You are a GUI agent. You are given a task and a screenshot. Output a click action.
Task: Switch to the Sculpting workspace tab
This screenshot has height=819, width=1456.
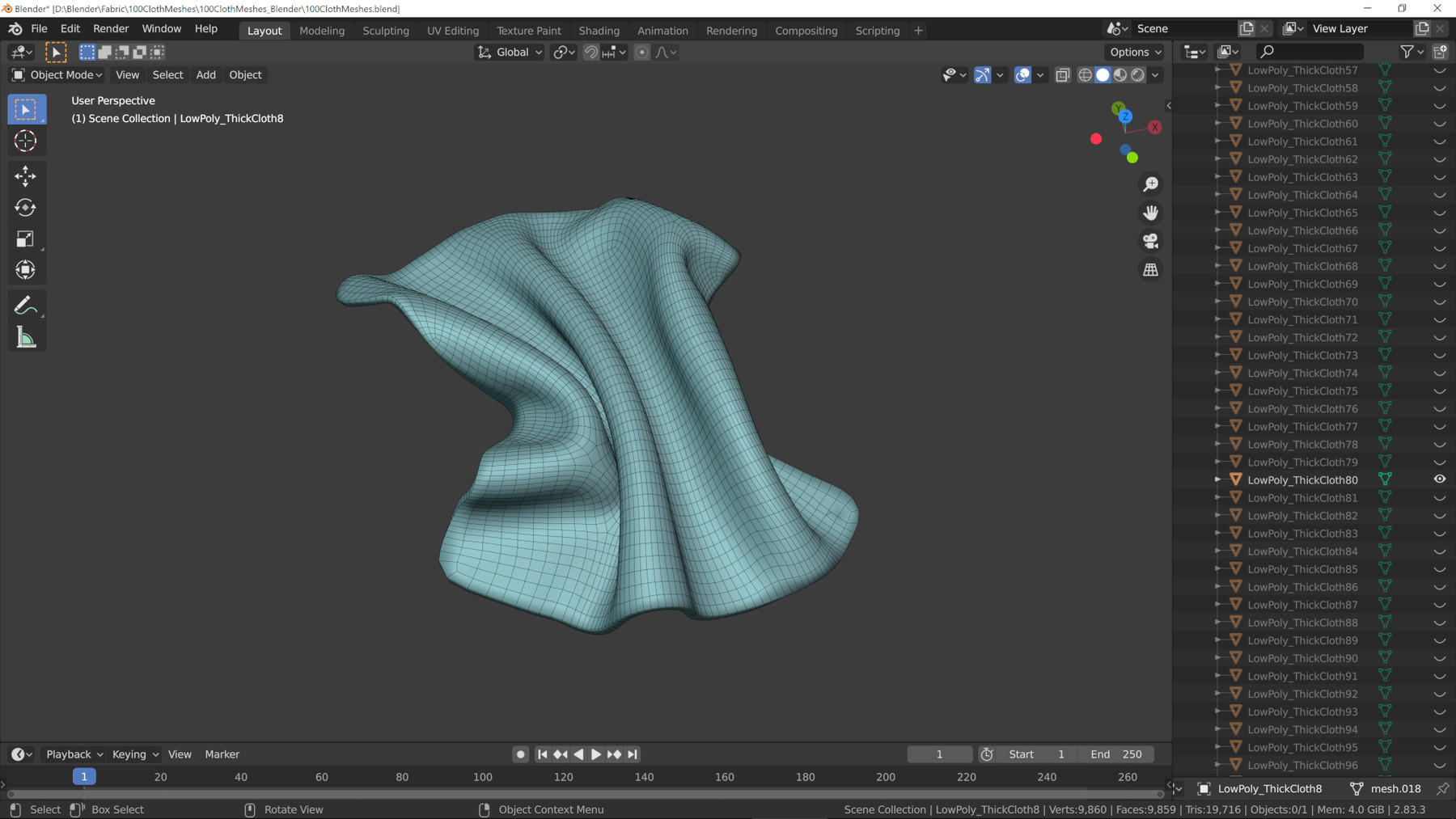click(x=385, y=31)
